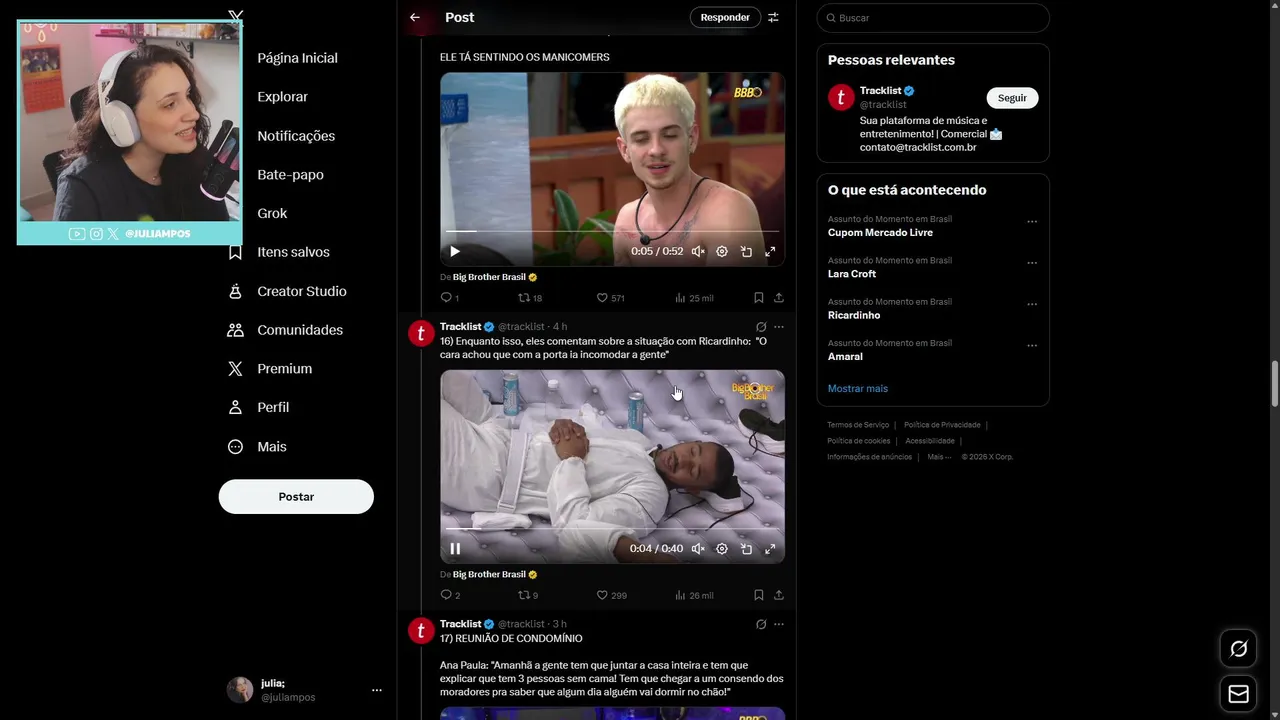Bookmark the post with 571 likes

(759, 298)
